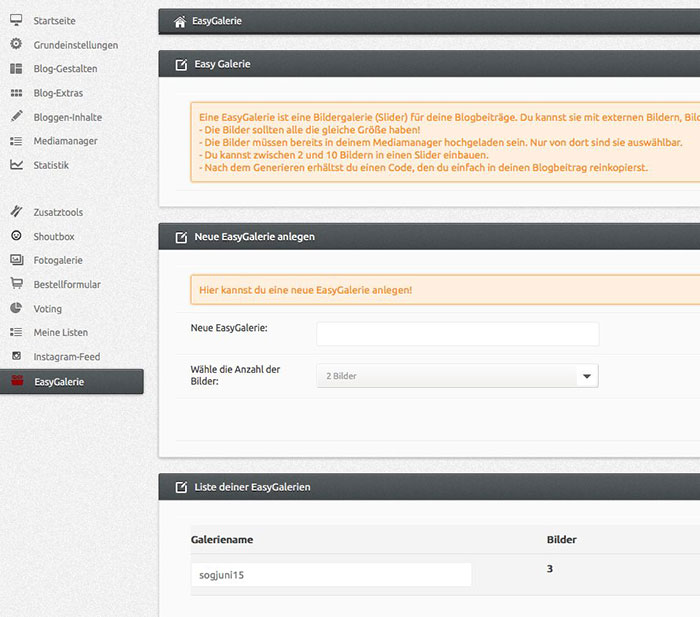Viewport: 700px width, 617px height.
Task: Click the Blog-Gestalten layout icon
Action: 16,68
